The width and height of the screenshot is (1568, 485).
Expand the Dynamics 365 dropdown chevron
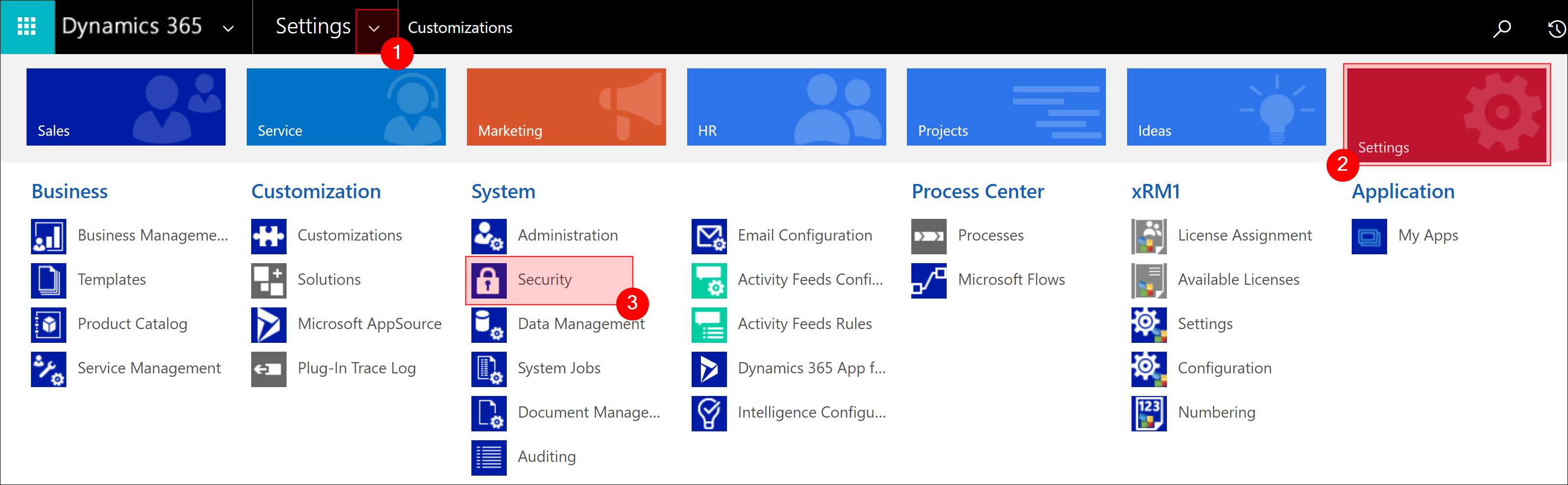[228, 28]
